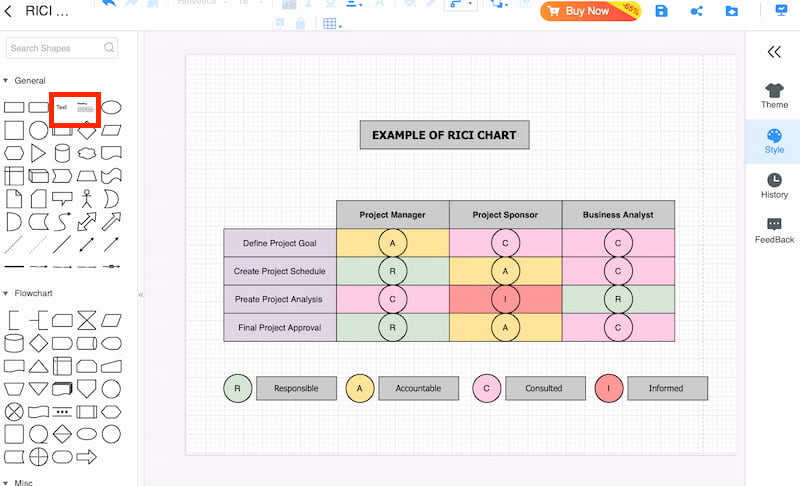Go back using the left arrow
This screenshot has width=800, height=486.
[9, 12]
